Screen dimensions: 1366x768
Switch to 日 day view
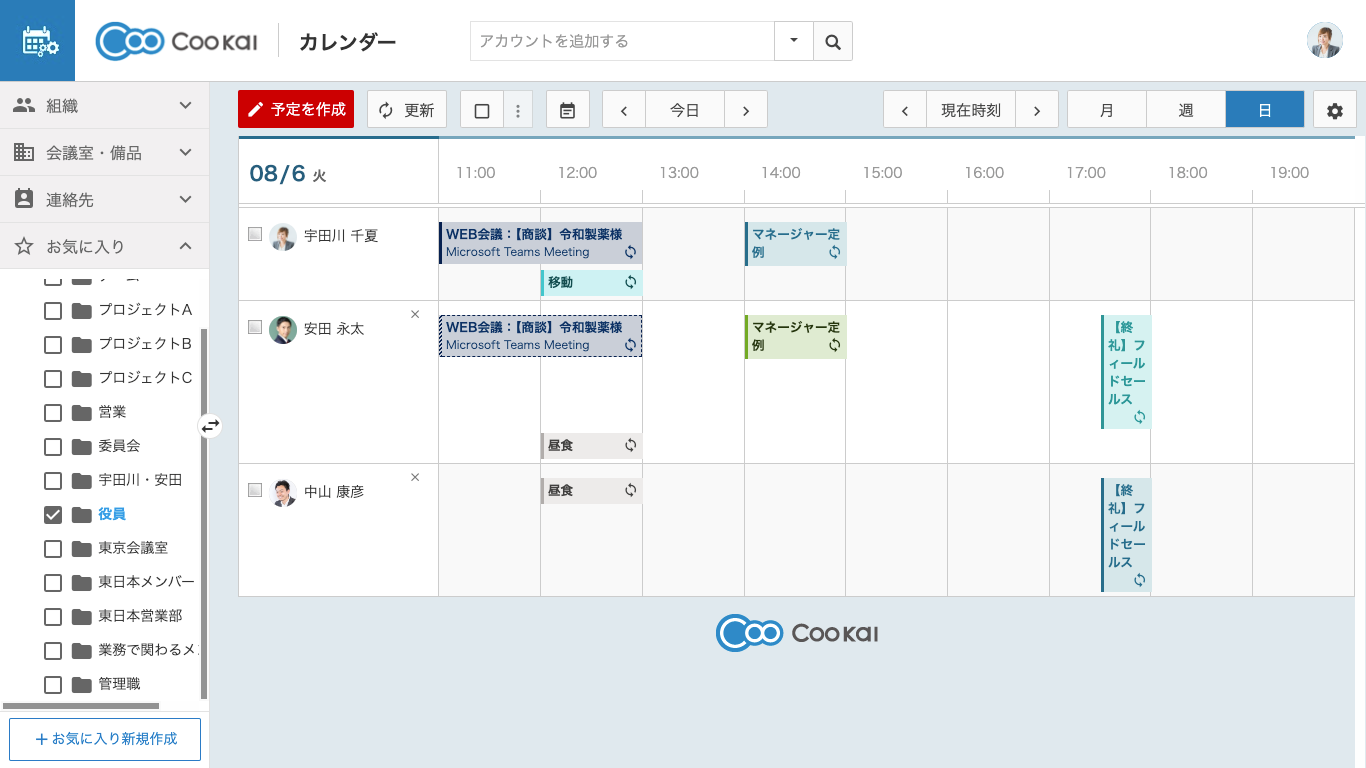[1265, 110]
